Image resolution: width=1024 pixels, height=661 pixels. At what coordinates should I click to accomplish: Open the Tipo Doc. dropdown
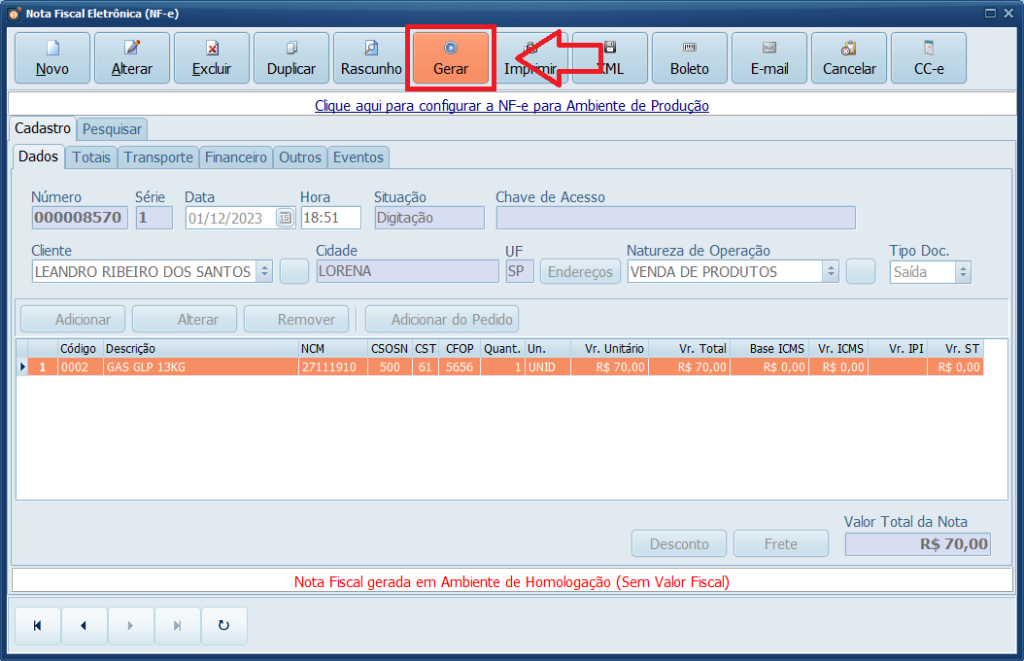click(962, 272)
